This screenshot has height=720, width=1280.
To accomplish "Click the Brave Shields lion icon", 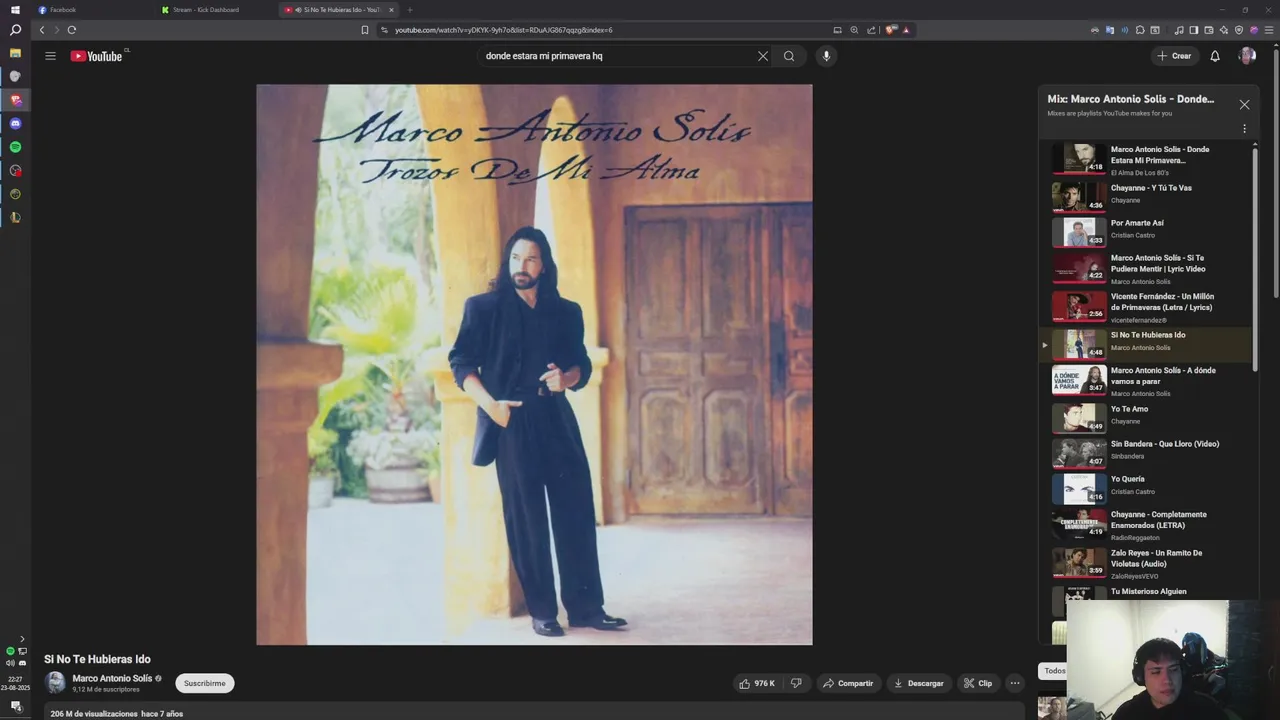I will point(889,30).
